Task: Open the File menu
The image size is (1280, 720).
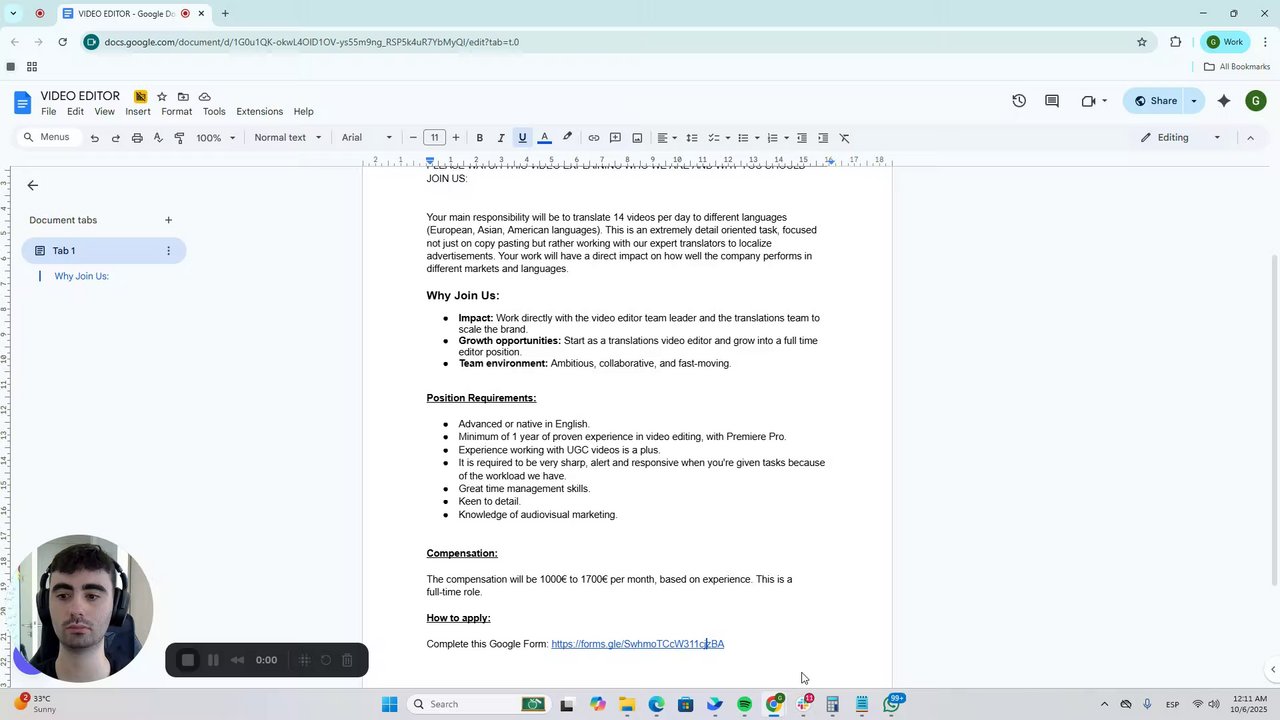Action: [x=49, y=112]
